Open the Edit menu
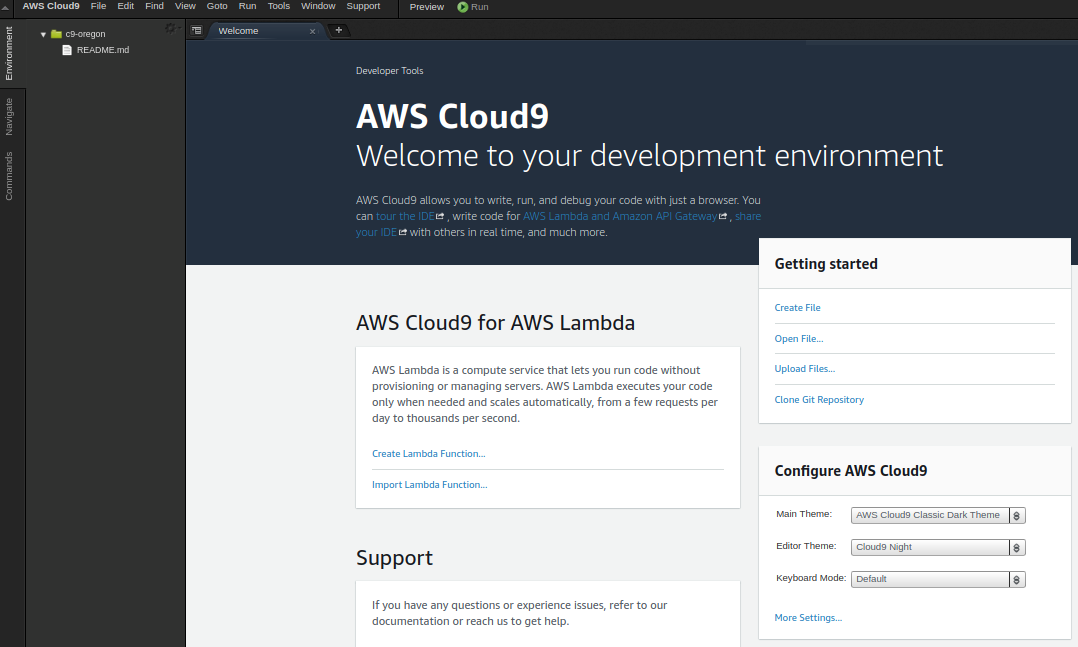 [x=126, y=6]
